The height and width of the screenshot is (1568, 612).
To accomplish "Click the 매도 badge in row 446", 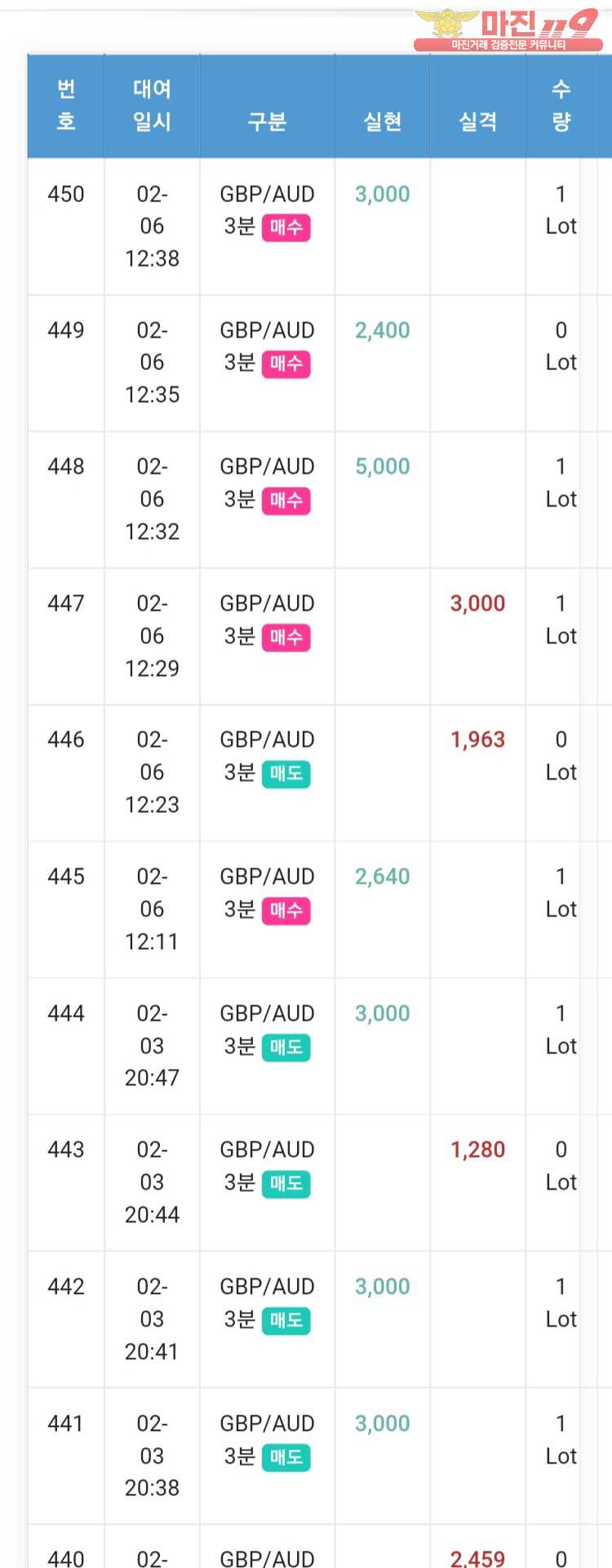I will (286, 773).
